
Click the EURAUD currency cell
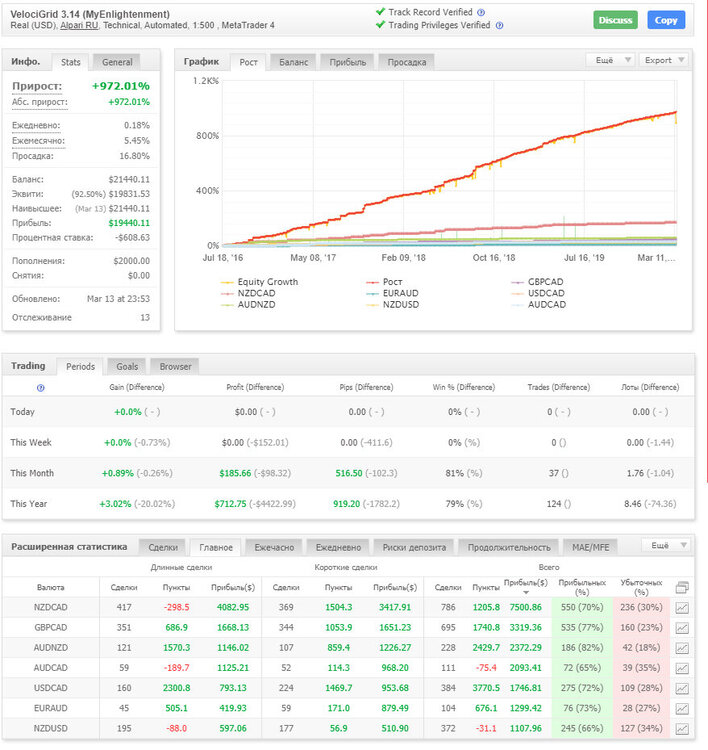[x=50, y=708]
